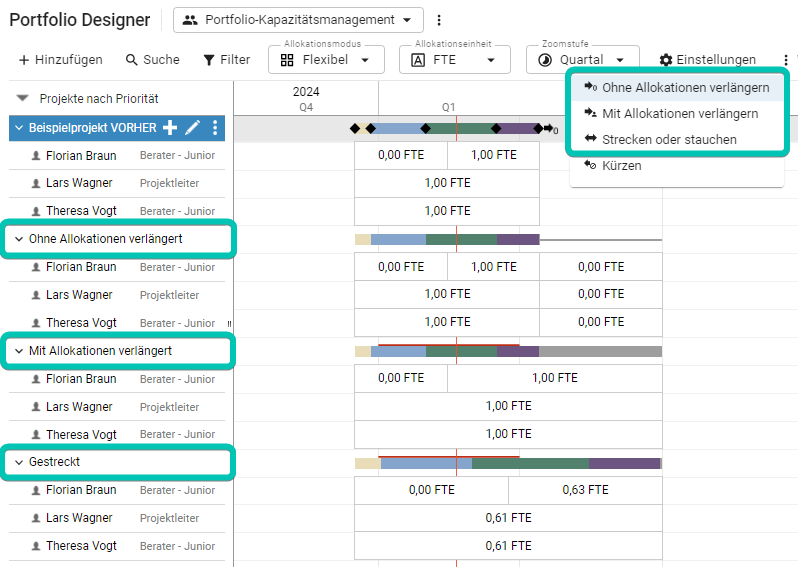
Task: Click Lars Wagner's 1,00 FTE cell under Mit Allokationen verlängert
Action: [x=508, y=406]
